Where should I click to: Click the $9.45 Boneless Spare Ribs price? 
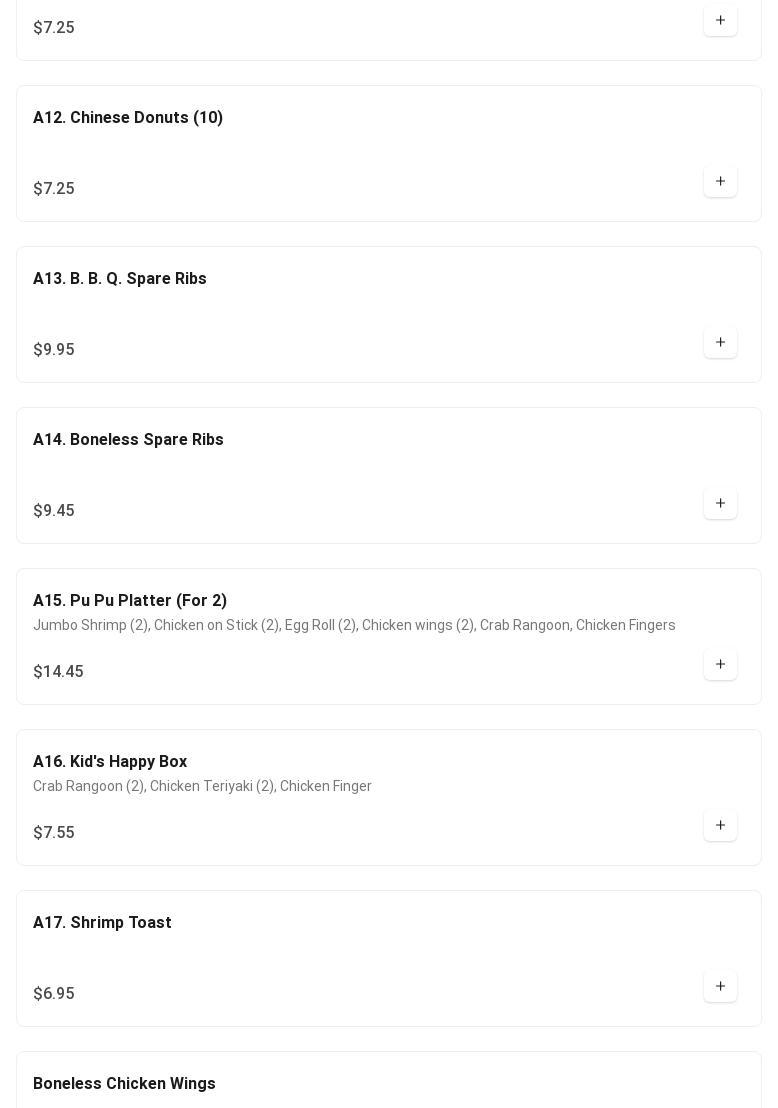coord(54,511)
